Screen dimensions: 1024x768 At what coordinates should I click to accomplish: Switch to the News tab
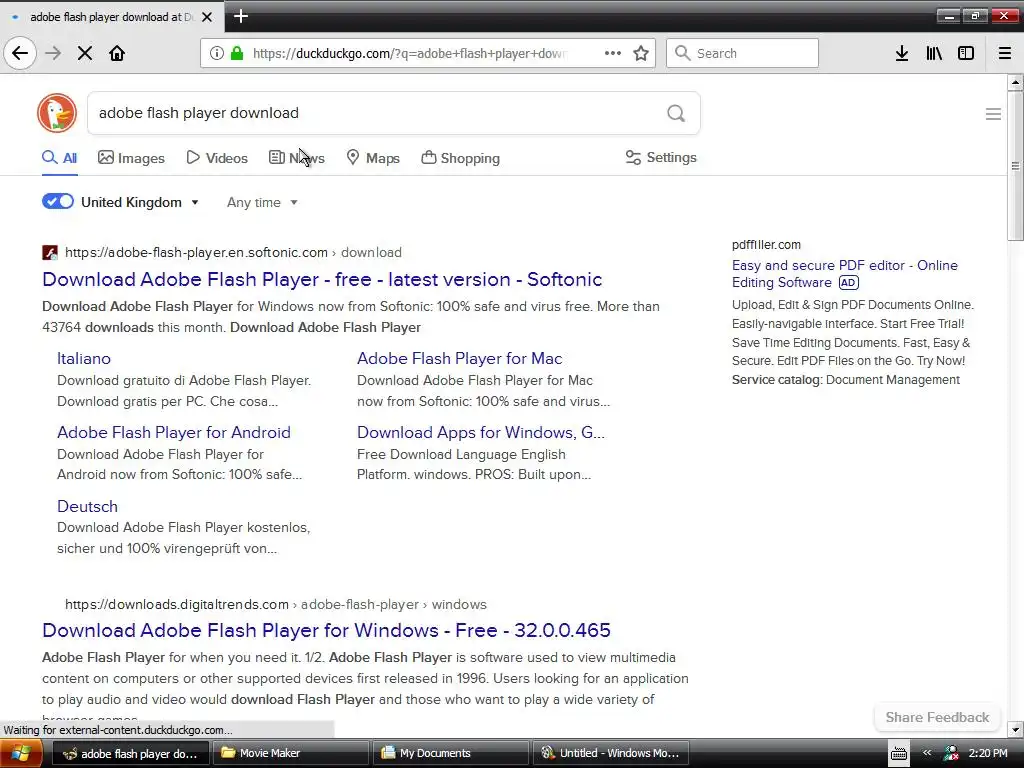[x=296, y=158]
